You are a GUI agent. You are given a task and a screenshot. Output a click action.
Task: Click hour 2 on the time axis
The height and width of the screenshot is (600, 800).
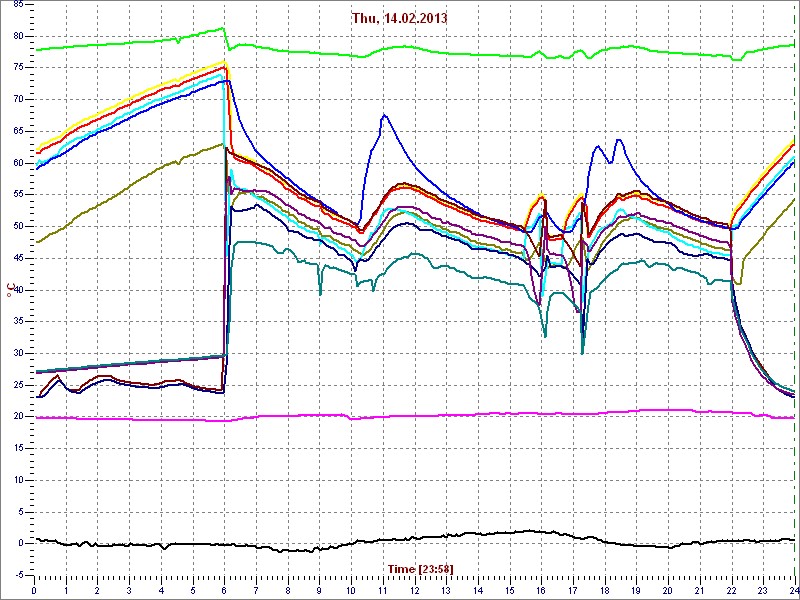click(x=97, y=590)
